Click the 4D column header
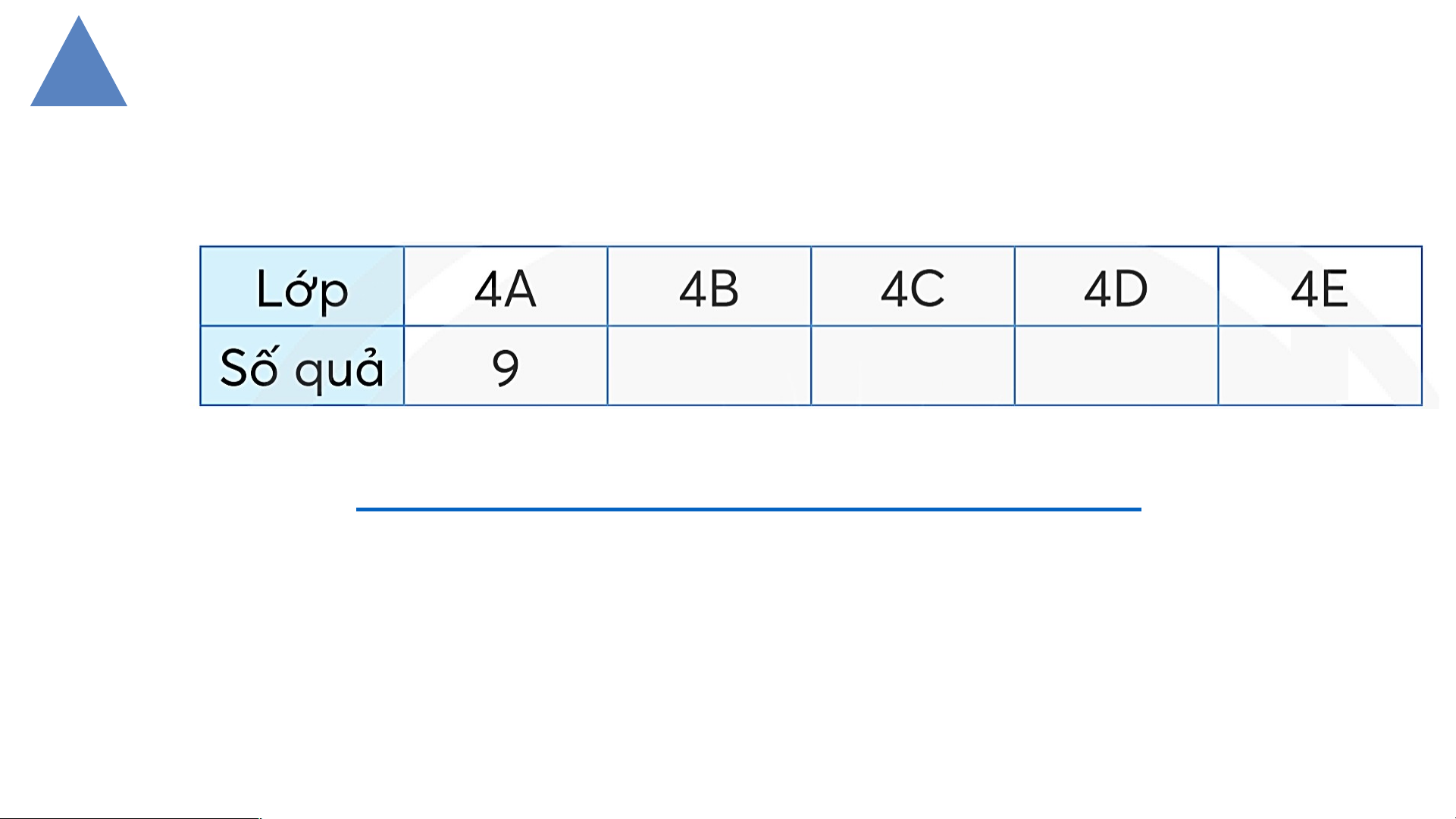Viewport: 1456px width, 819px height. click(x=1116, y=286)
